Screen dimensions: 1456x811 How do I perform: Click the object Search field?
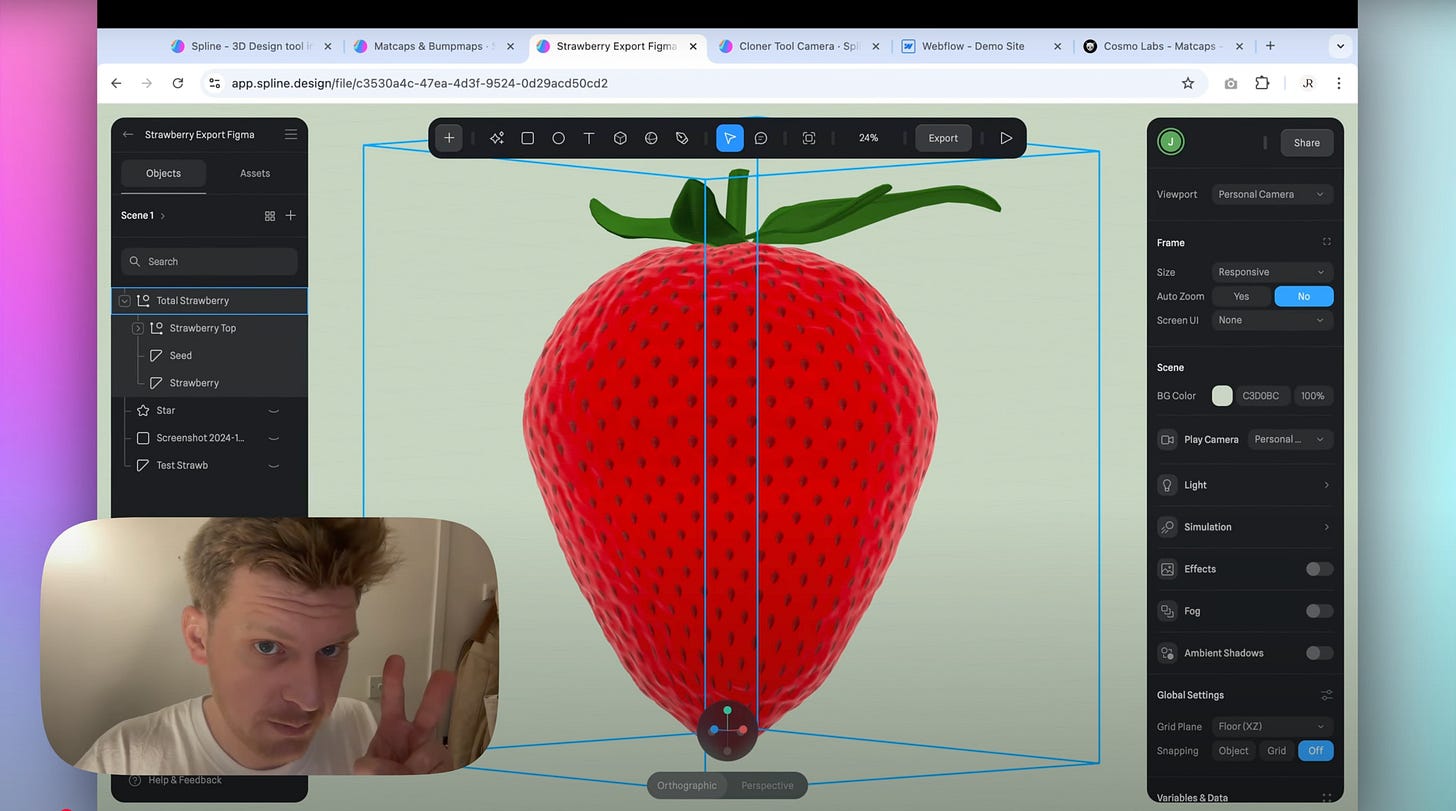[209, 261]
